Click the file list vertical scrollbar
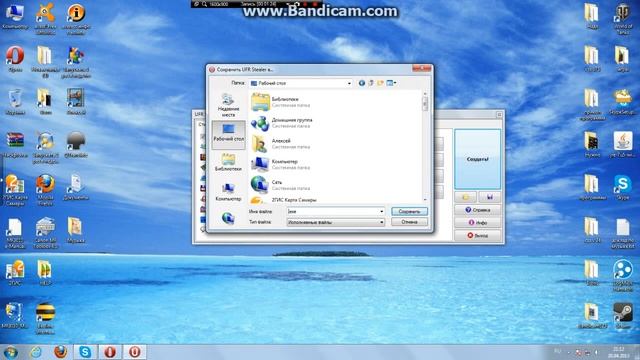 tap(425, 147)
